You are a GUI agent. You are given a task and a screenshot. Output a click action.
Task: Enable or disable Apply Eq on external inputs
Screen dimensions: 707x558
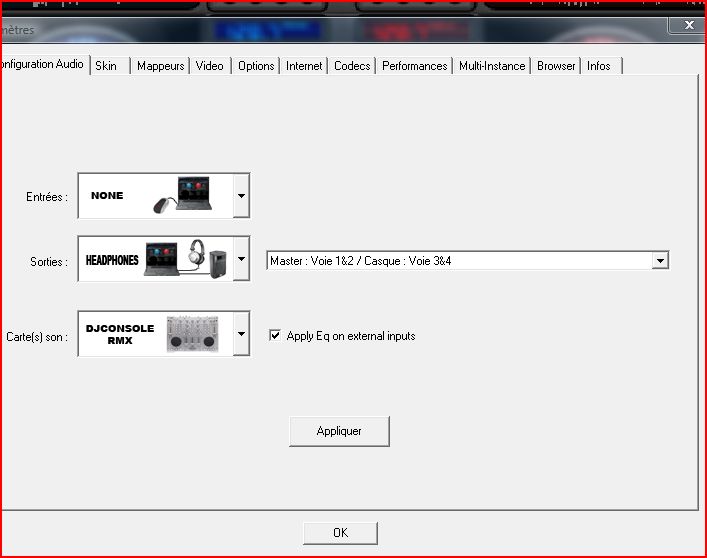point(275,336)
